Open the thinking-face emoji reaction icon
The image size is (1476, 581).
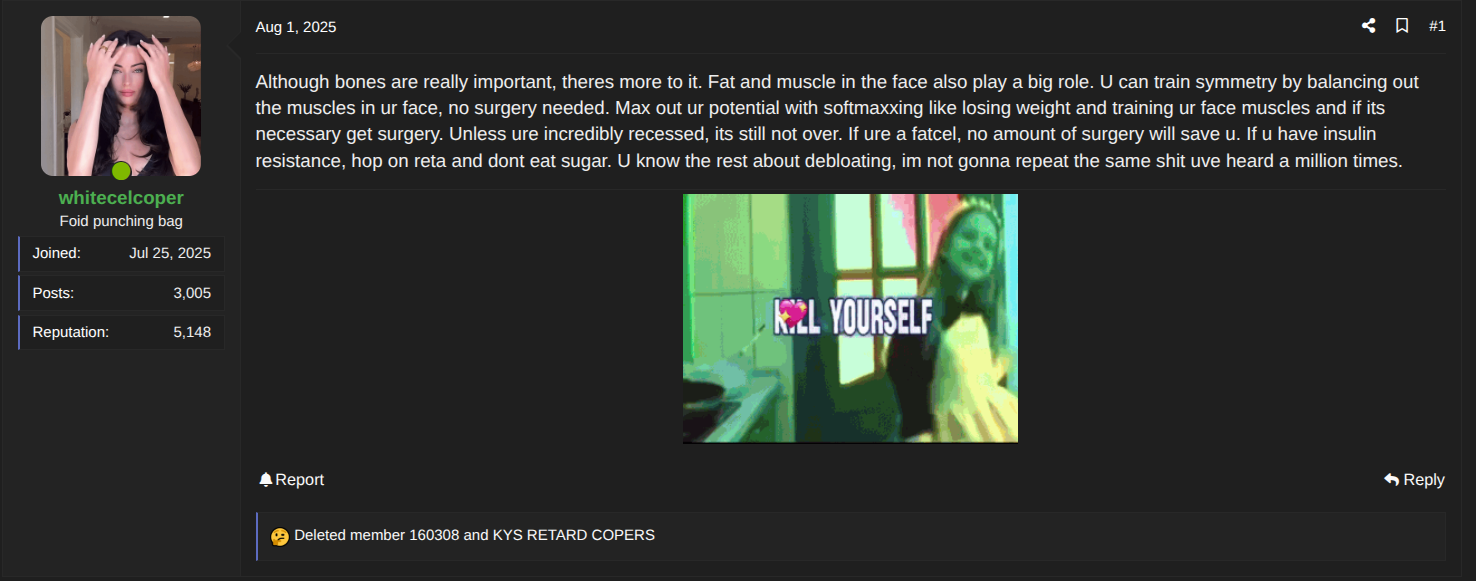point(280,536)
